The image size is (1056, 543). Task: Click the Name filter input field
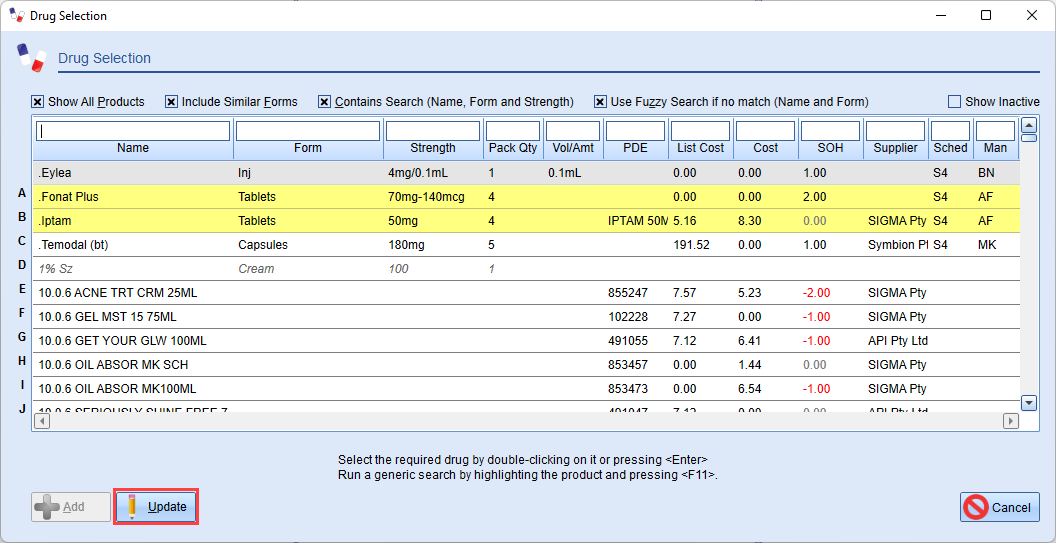(133, 131)
